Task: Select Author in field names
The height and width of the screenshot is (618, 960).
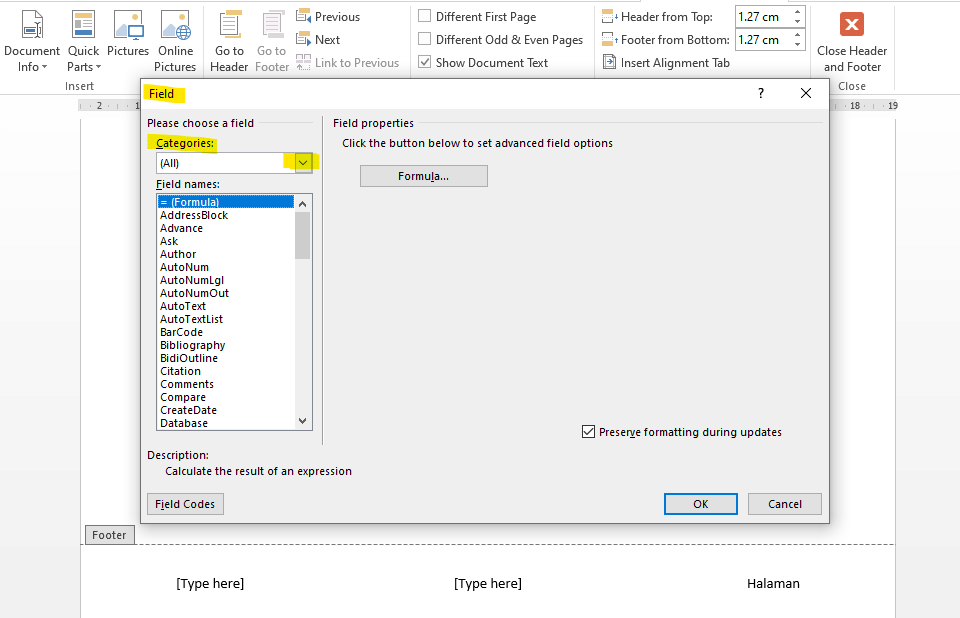Action: point(225,254)
